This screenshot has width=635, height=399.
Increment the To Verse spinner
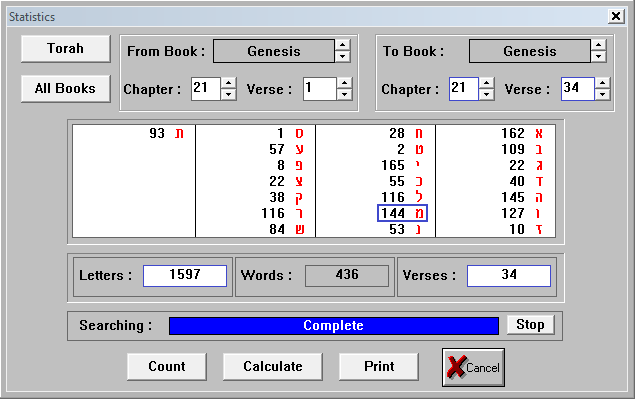603,83
